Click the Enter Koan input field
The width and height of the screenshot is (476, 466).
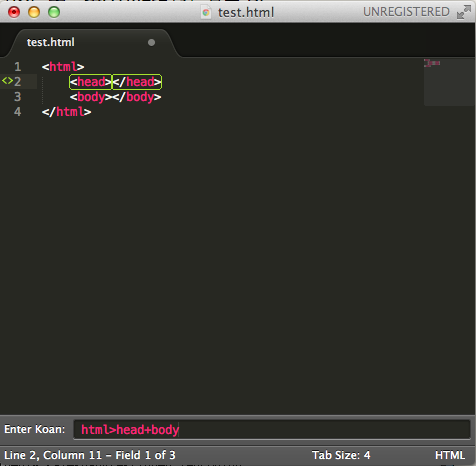[272, 429]
